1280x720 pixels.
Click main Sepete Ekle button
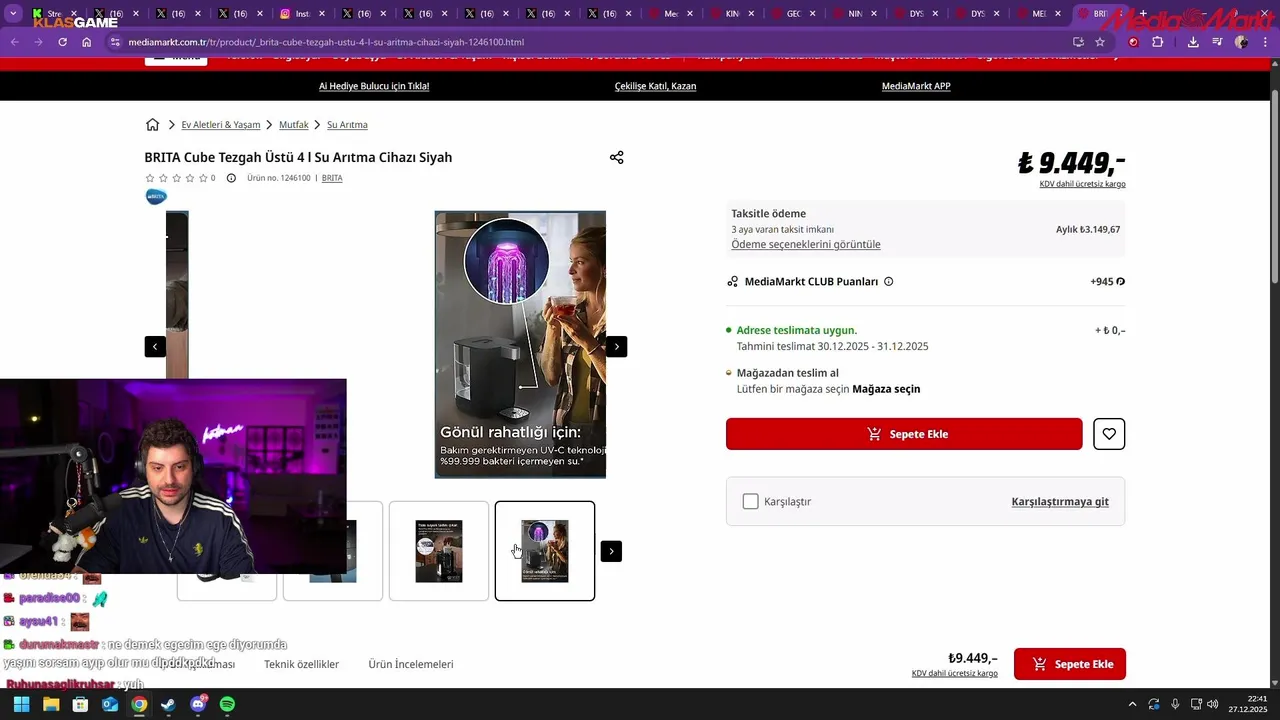coord(904,434)
